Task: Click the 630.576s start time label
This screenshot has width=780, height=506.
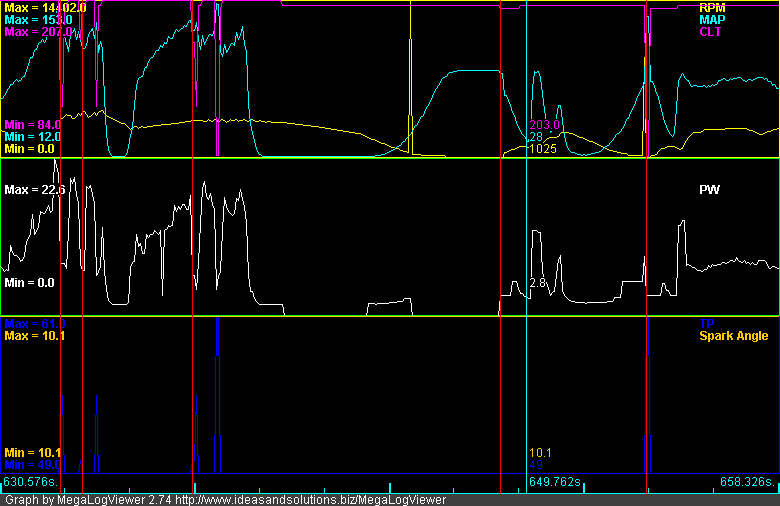Action: (30, 482)
